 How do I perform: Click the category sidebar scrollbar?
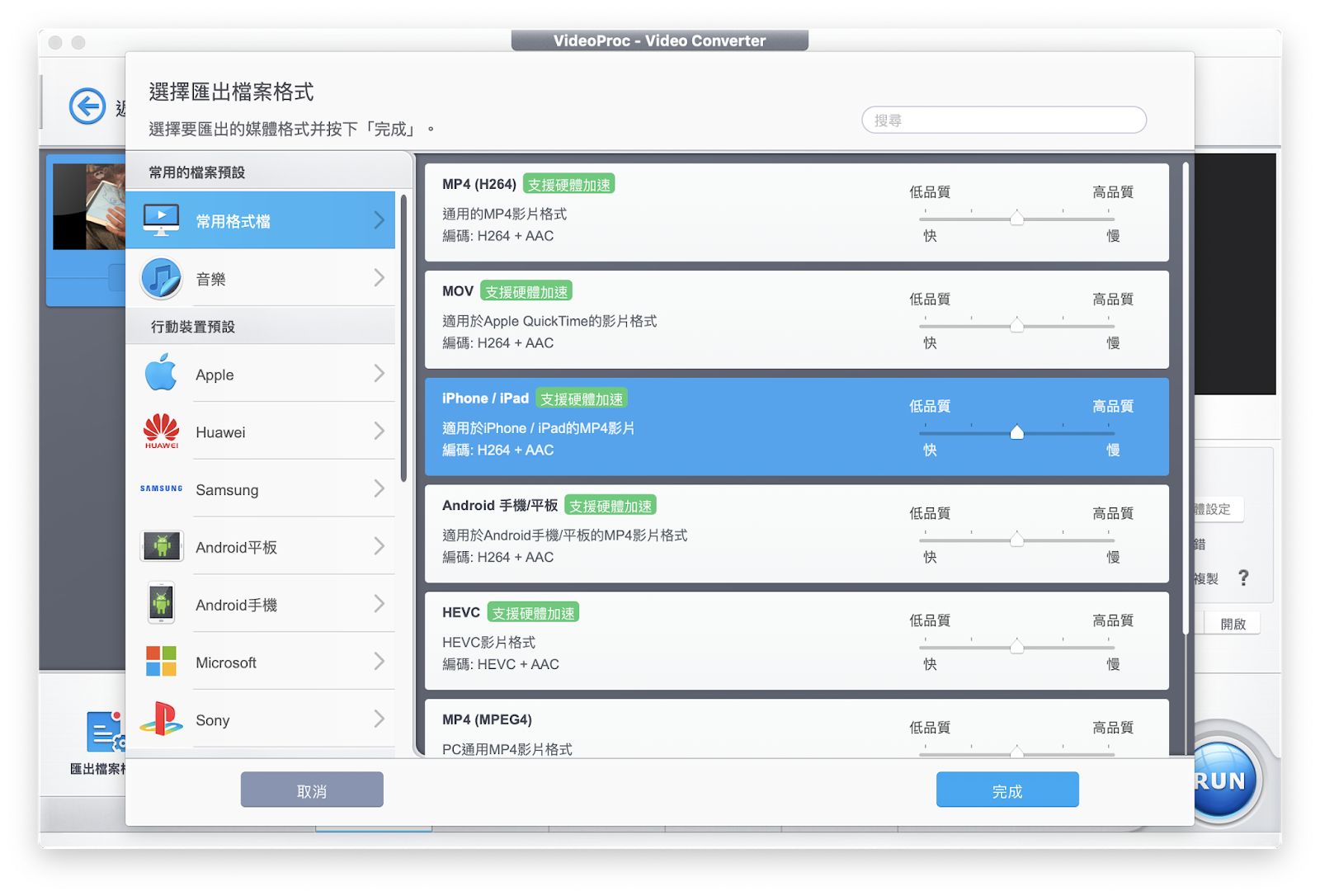point(403,338)
